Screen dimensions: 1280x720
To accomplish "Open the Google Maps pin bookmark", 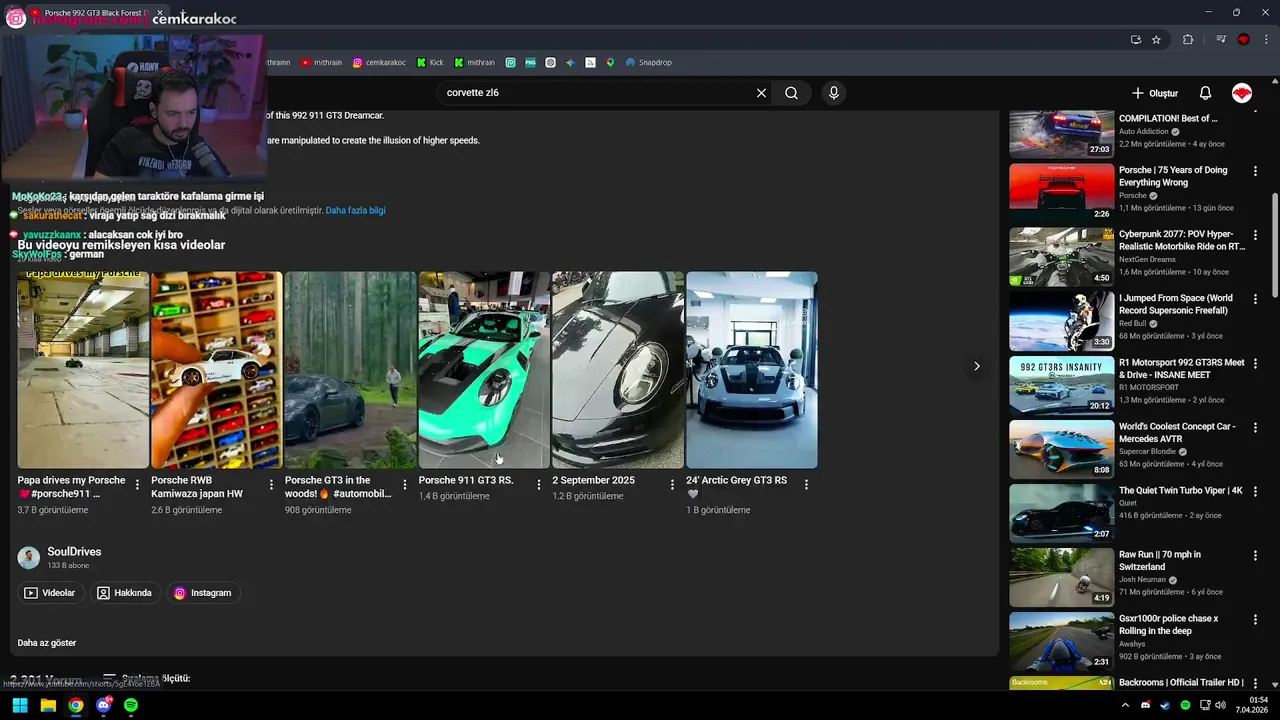I will coord(610,62).
